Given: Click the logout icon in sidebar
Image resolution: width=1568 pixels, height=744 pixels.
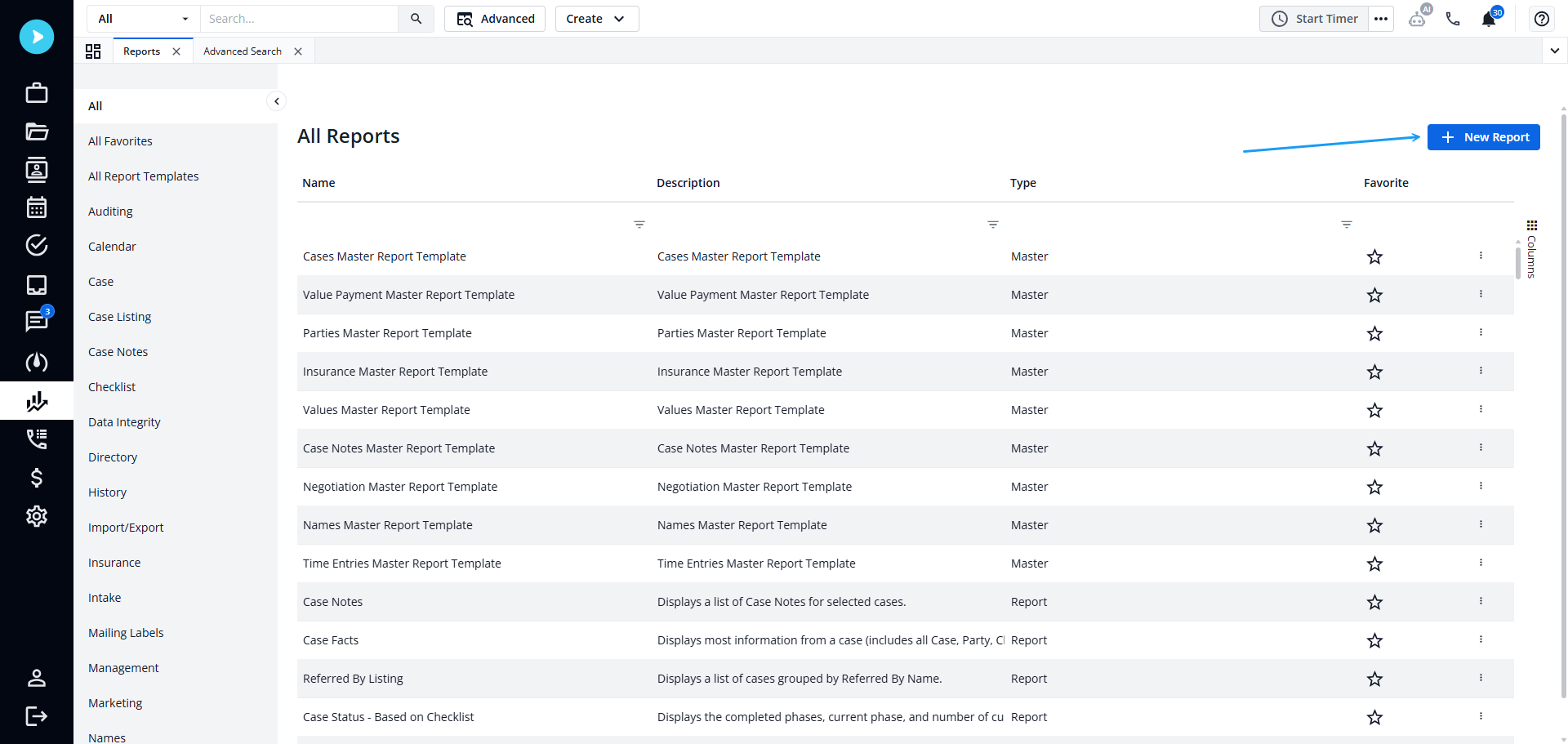Looking at the screenshot, I should [x=37, y=716].
